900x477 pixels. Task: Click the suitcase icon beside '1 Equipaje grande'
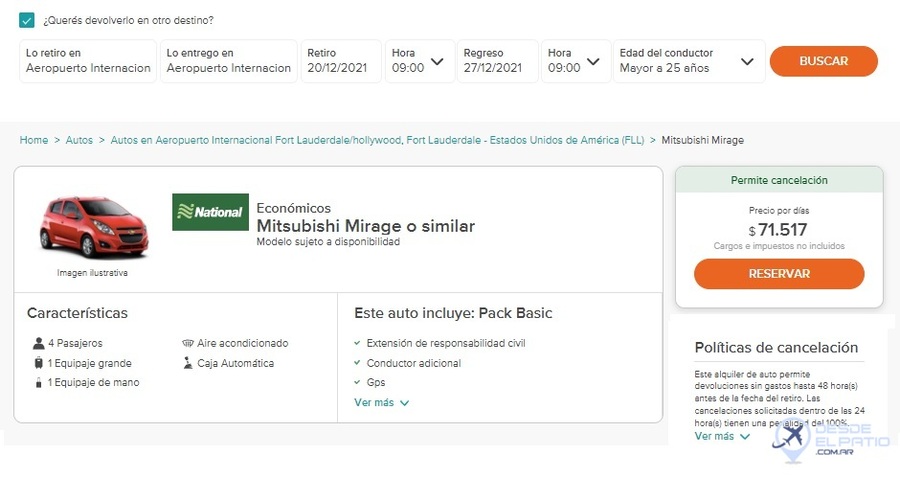point(38,363)
